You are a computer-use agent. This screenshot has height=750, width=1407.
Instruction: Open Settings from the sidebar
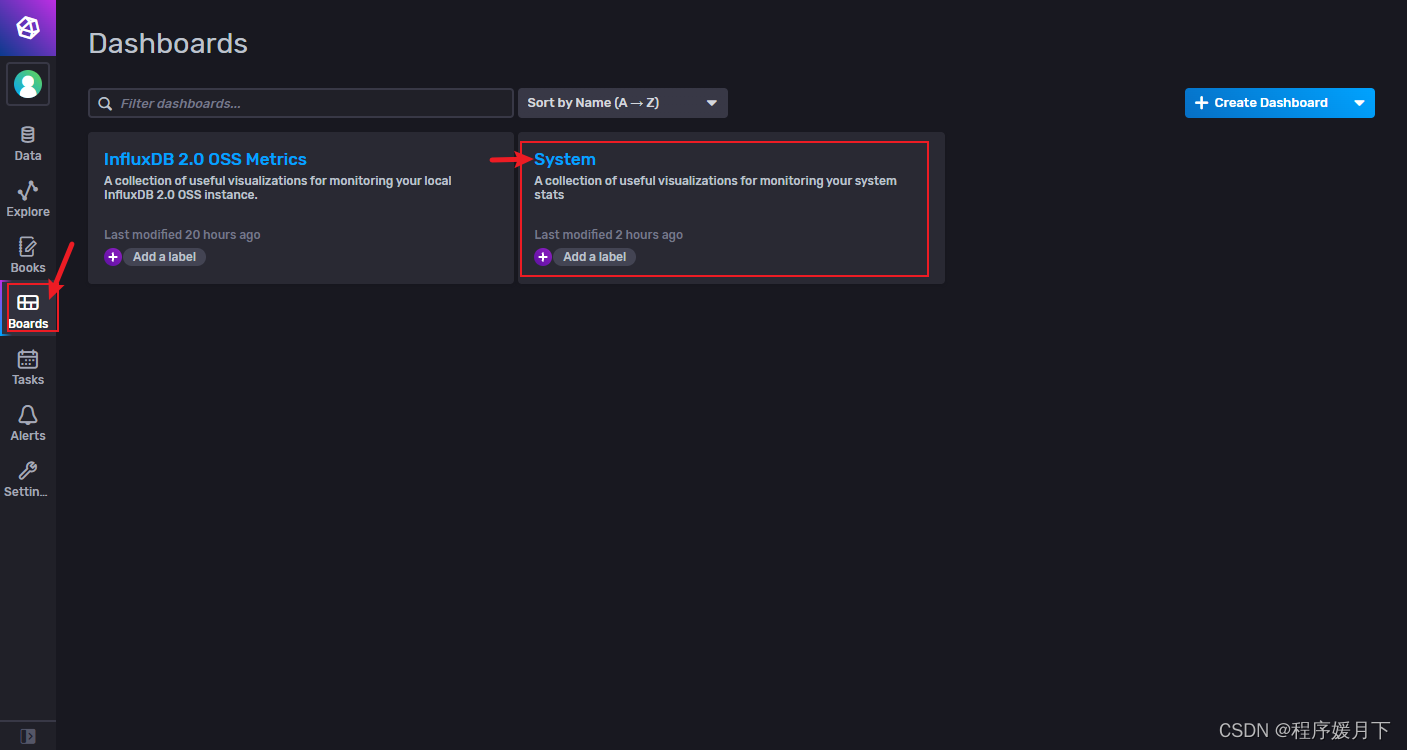pyautogui.click(x=28, y=479)
